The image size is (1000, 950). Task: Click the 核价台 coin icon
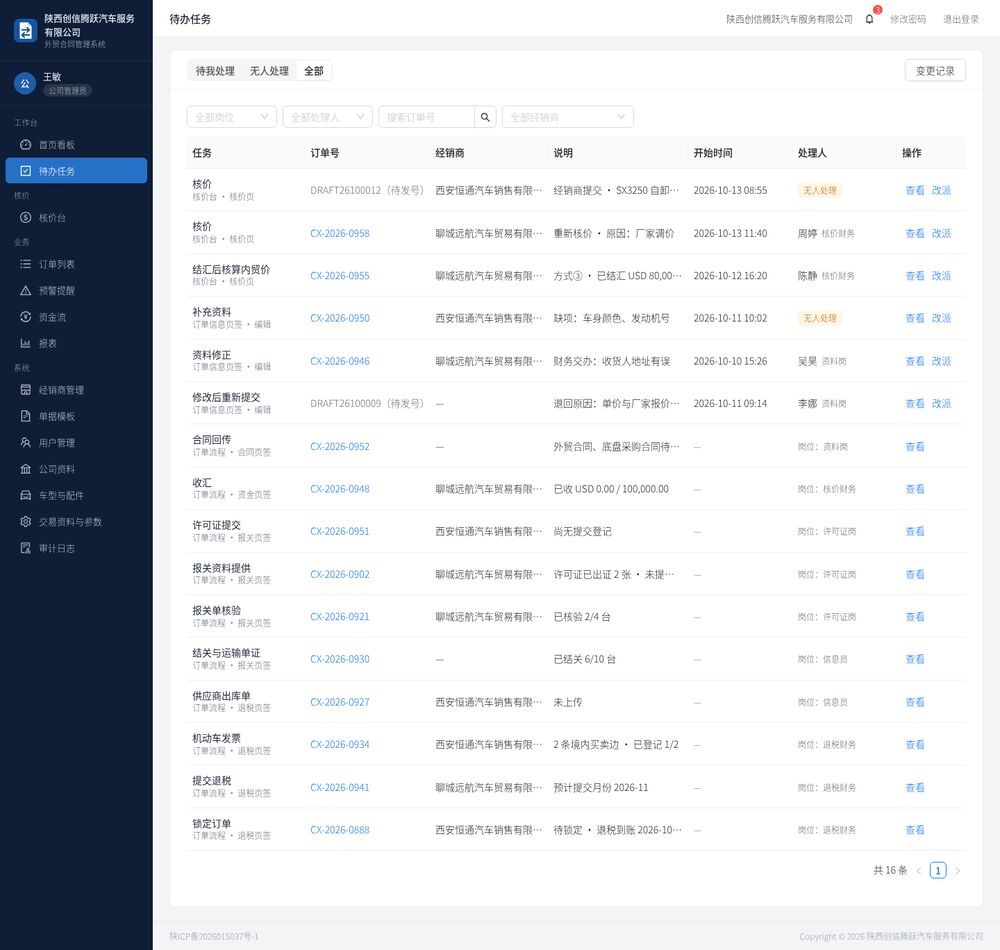pos(26,217)
